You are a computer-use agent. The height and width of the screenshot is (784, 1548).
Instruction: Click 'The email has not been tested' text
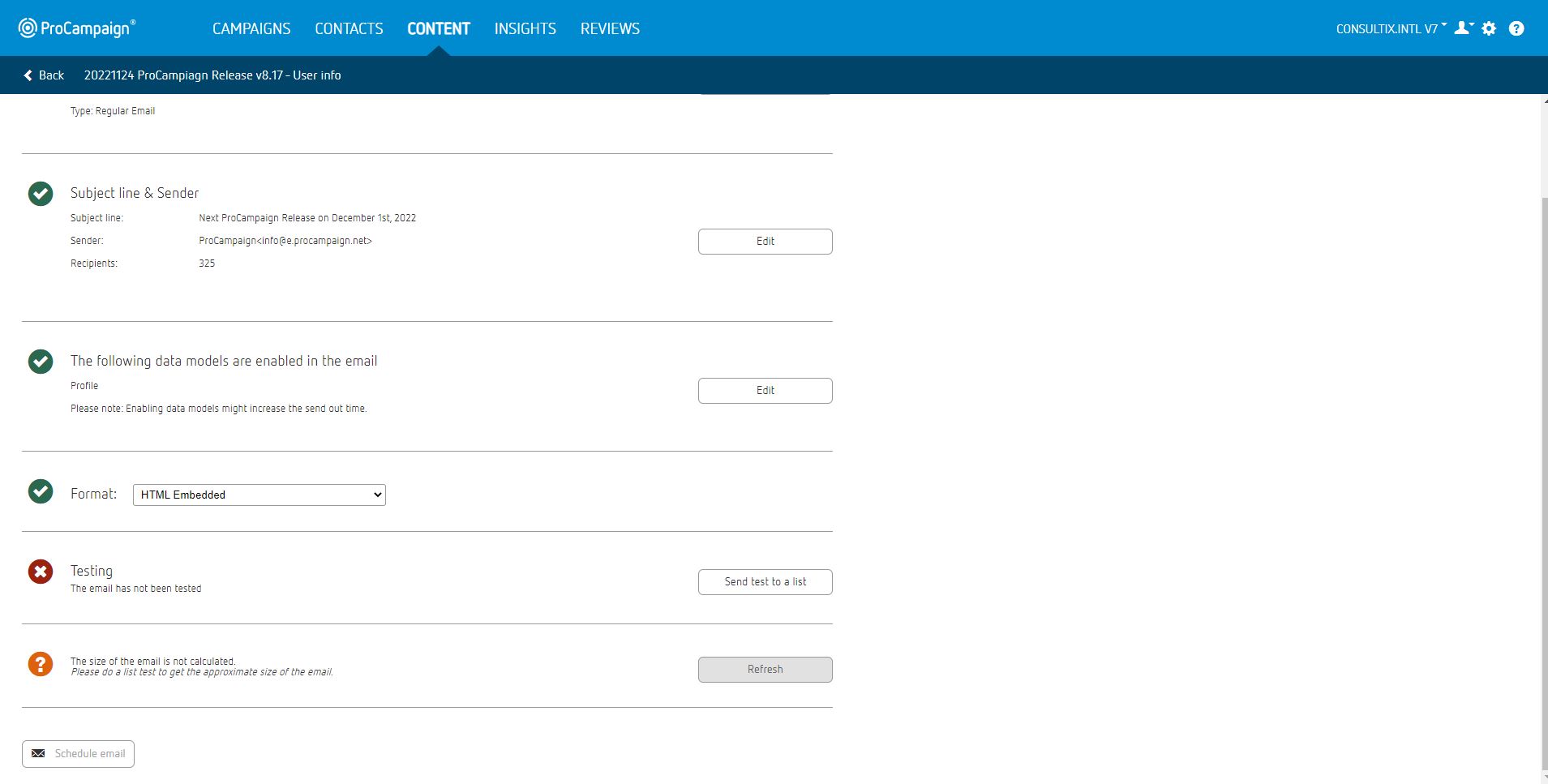click(x=136, y=589)
